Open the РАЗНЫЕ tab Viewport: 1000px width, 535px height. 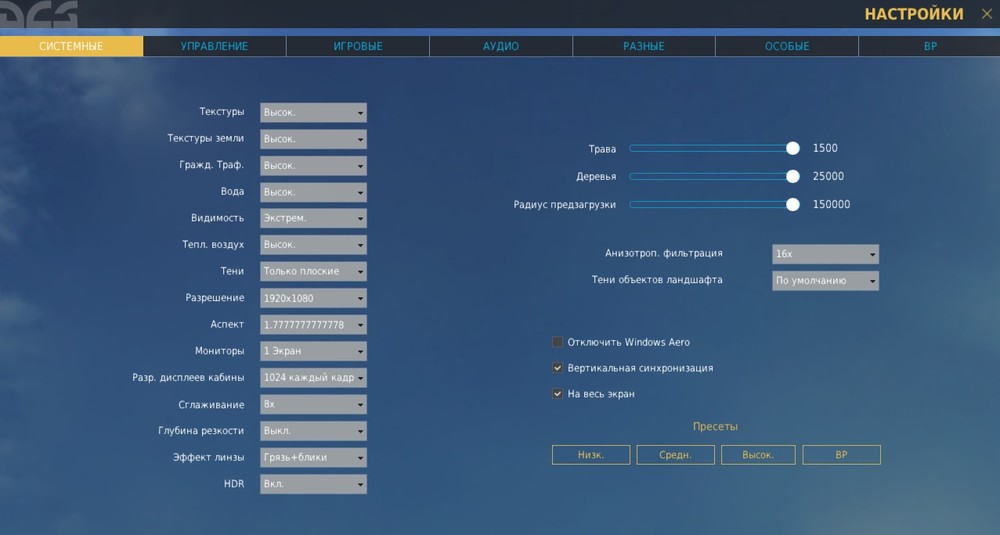pyautogui.click(x=643, y=46)
